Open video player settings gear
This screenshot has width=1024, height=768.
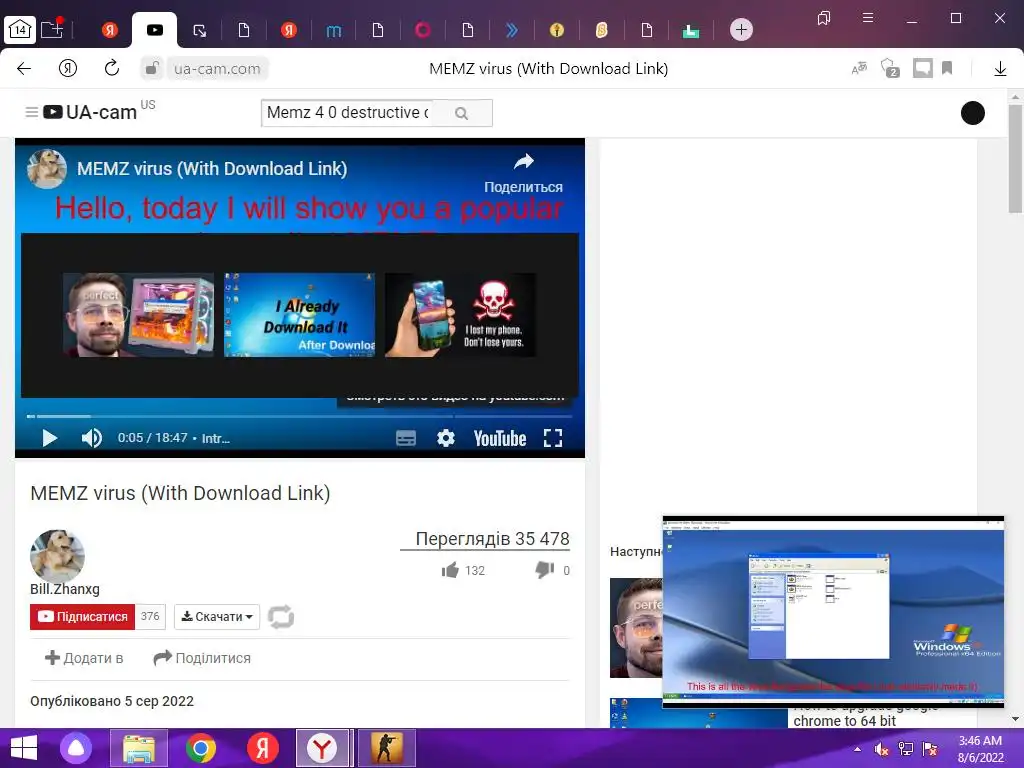coord(445,438)
